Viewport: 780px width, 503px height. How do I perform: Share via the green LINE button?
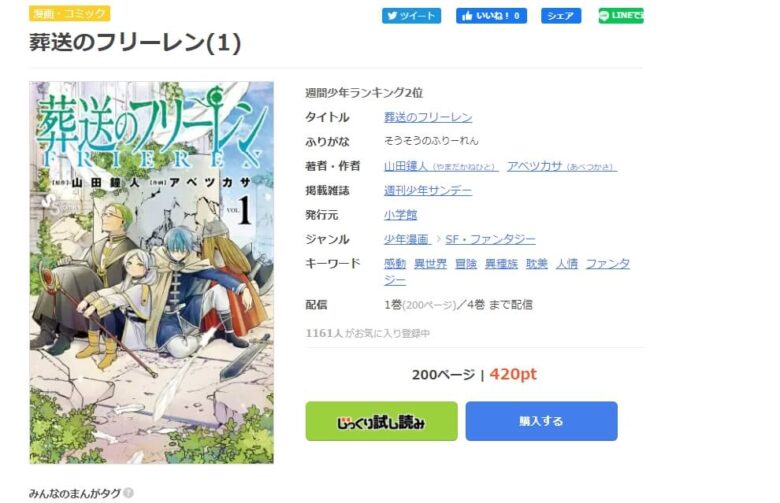[621, 16]
